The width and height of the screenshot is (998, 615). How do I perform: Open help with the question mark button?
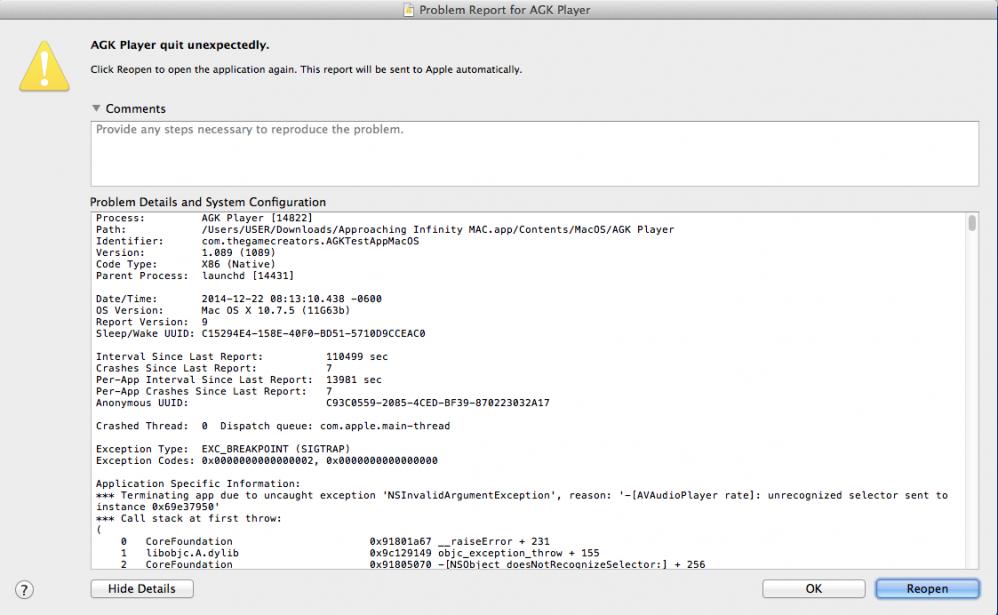[x=25, y=589]
